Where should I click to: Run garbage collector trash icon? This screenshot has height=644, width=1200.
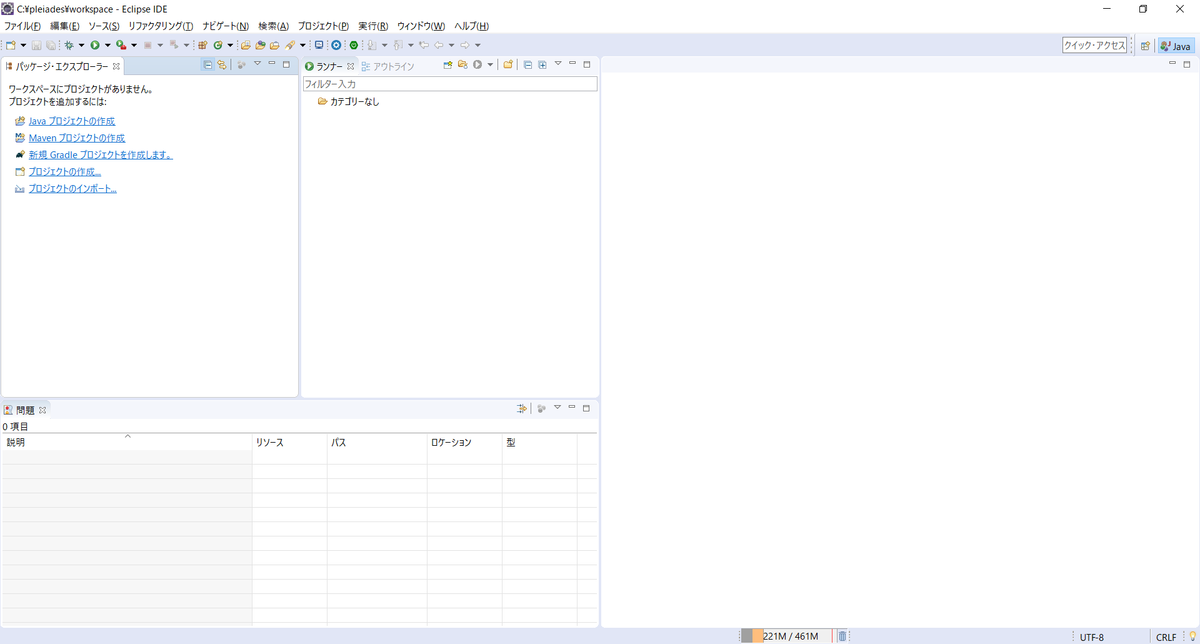pyautogui.click(x=842, y=636)
